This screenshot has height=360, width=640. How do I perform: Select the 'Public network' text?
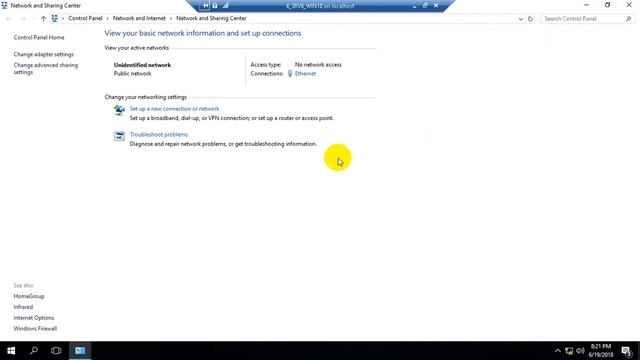pyautogui.click(x=133, y=73)
